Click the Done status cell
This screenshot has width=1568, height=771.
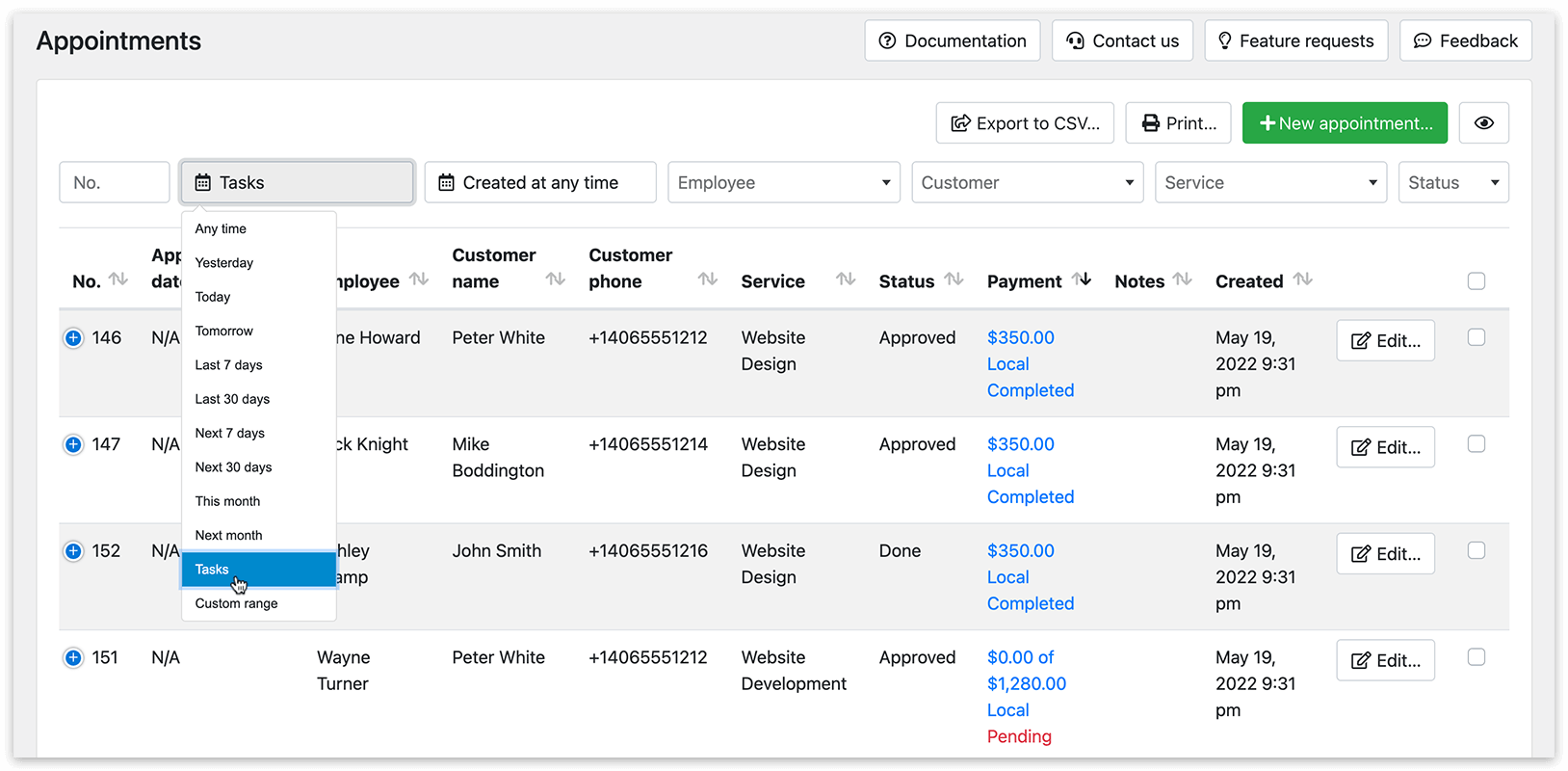click(x=900, y=551)
